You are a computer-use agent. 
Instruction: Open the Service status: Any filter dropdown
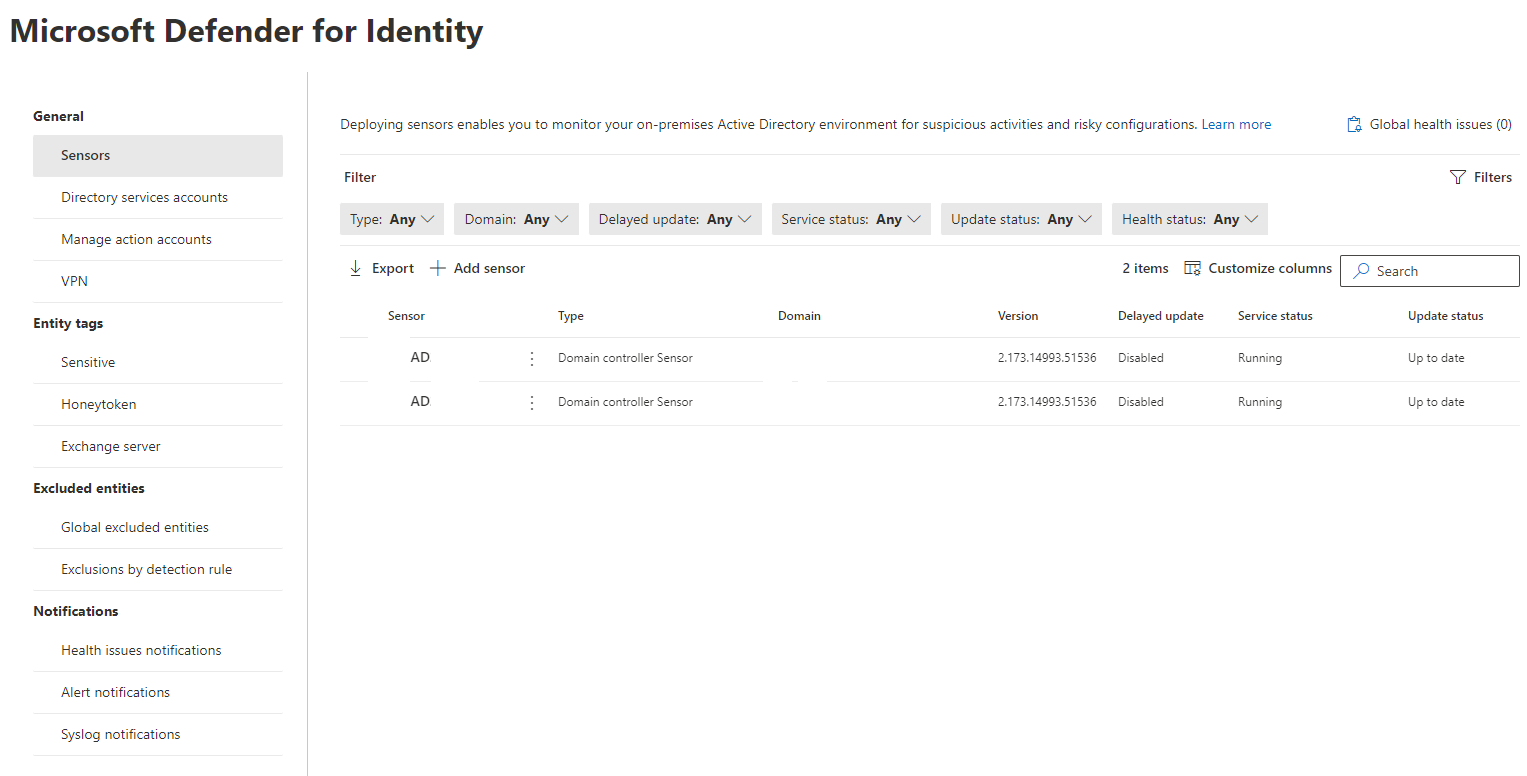tap(851, 219)
